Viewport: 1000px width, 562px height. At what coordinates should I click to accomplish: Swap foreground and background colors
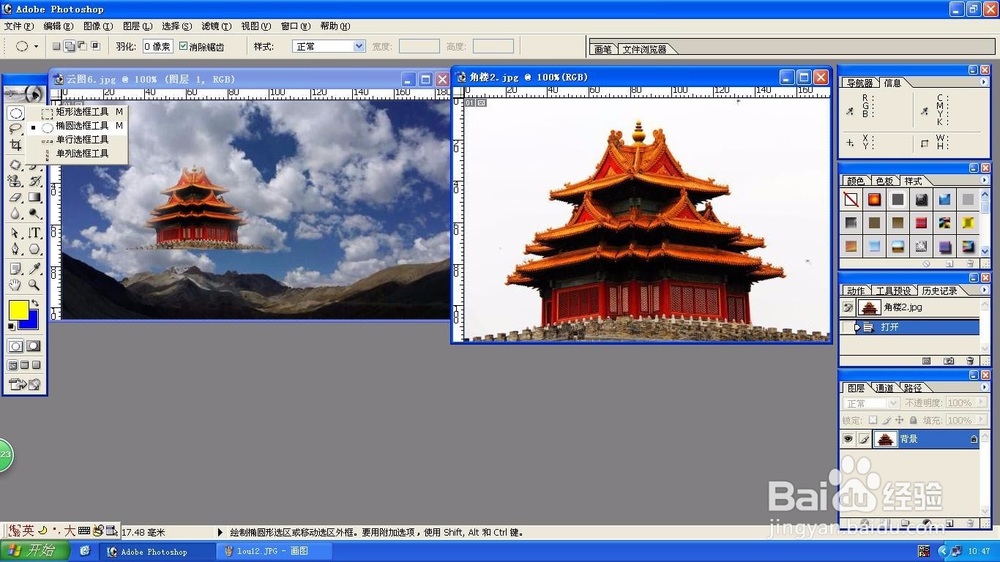pyautogui.click(x=35, y=303)
